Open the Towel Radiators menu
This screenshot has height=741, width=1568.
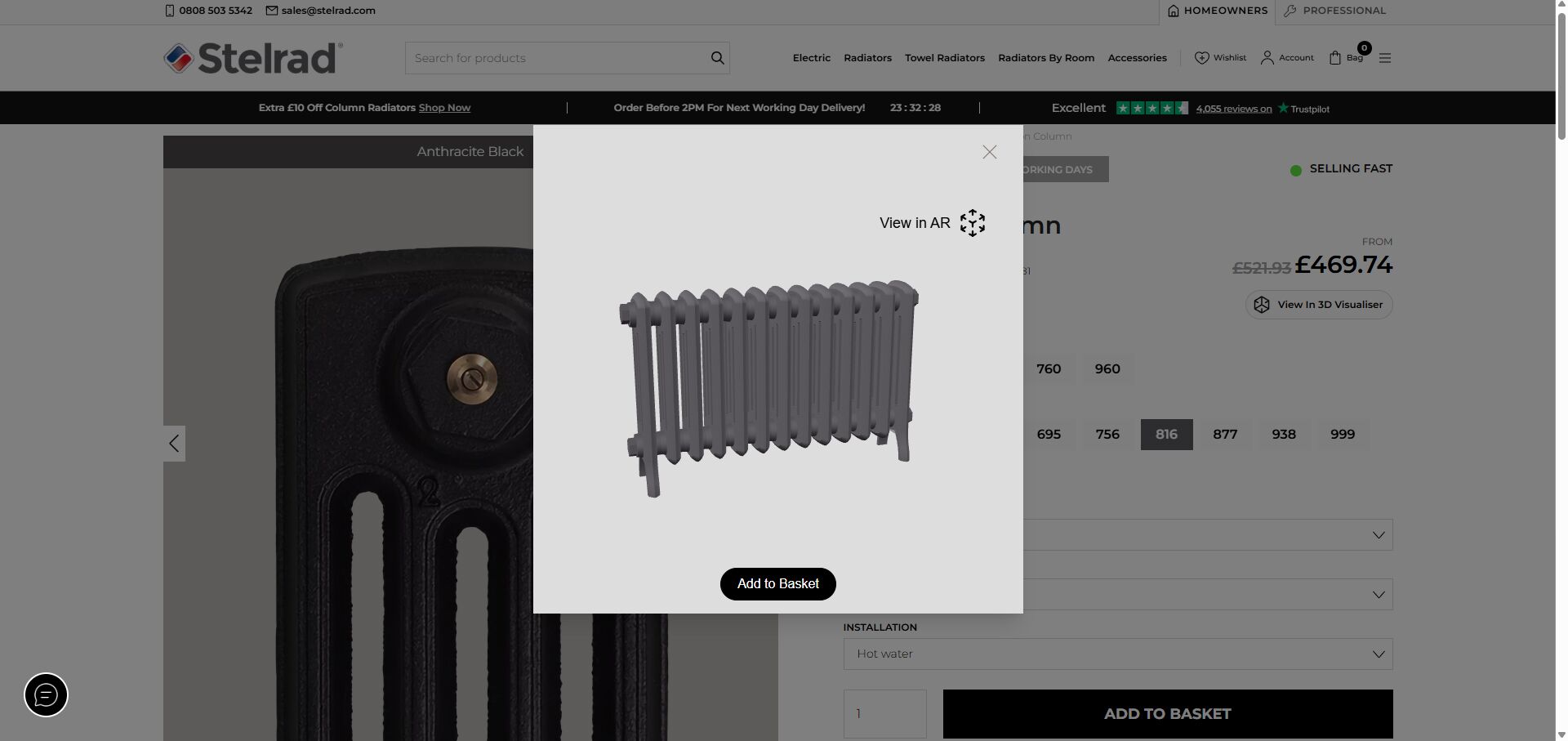(x=944, y=58)
